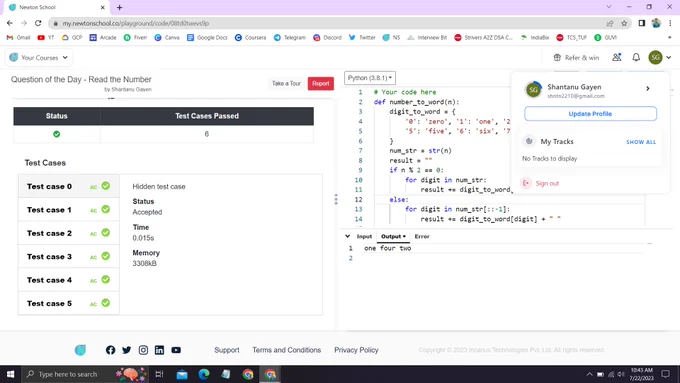
Task: Select Test case 0
Action: point(69,187)
